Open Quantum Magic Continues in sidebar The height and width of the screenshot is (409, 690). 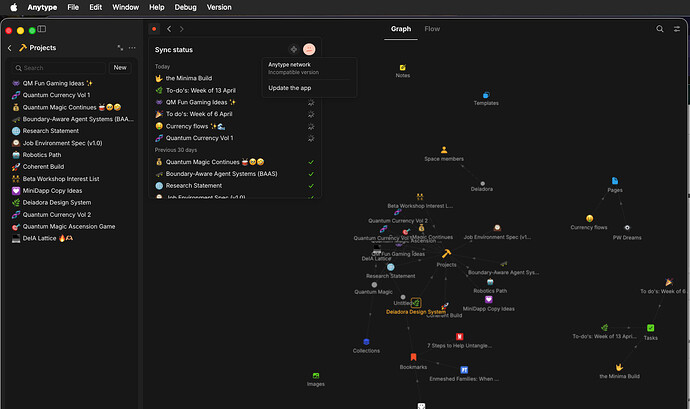pos(73,107)
